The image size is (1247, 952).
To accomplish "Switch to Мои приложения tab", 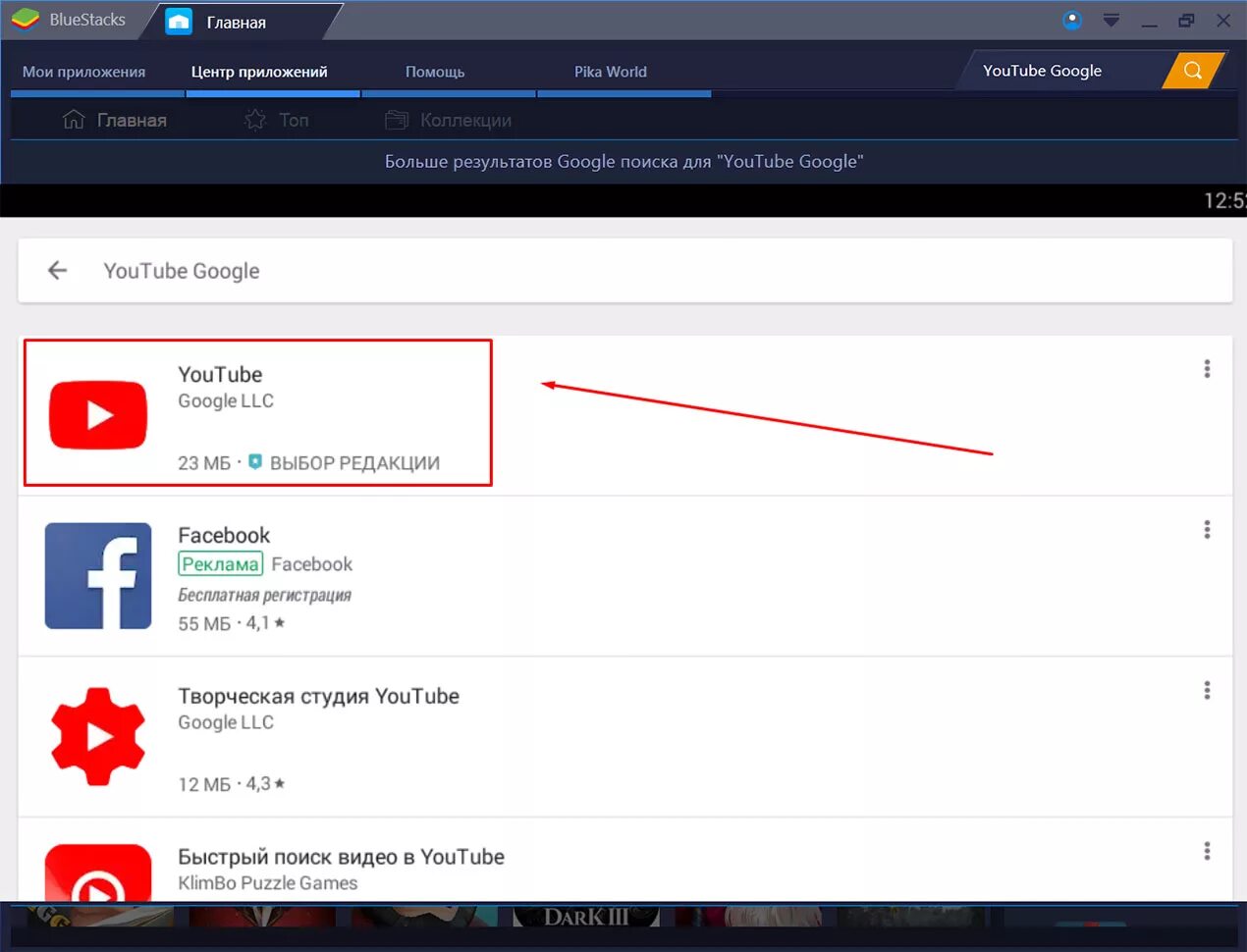I will pyautogui.click(x=84, y=72).
